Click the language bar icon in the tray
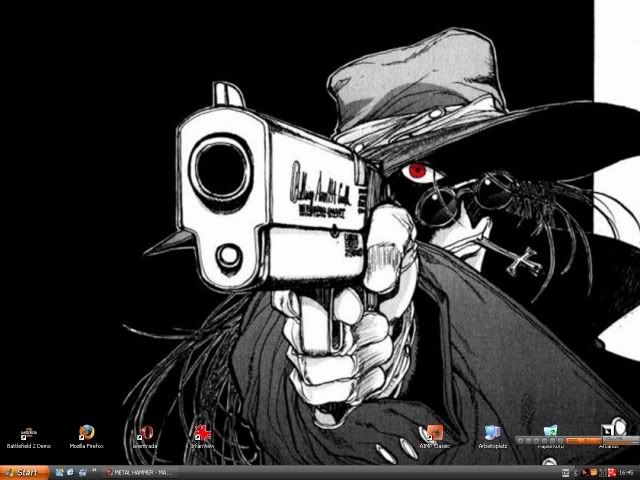Image resolution: width=640 pixels, height=480 pixels. tap(566, 473)
